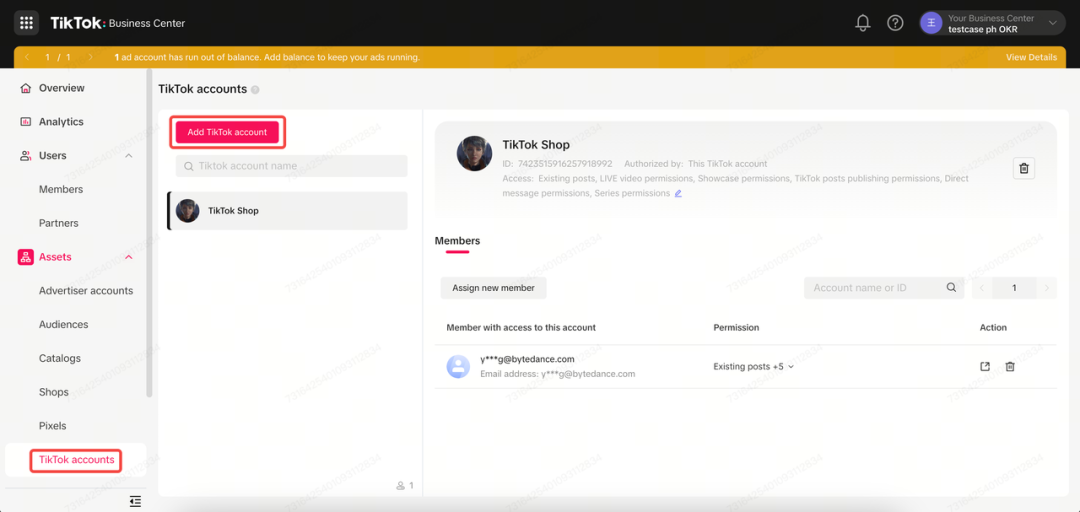The width and height of the screenshot is (1080, 512).
Task: Select TikTok Shop in the account list
Action: 287,211
